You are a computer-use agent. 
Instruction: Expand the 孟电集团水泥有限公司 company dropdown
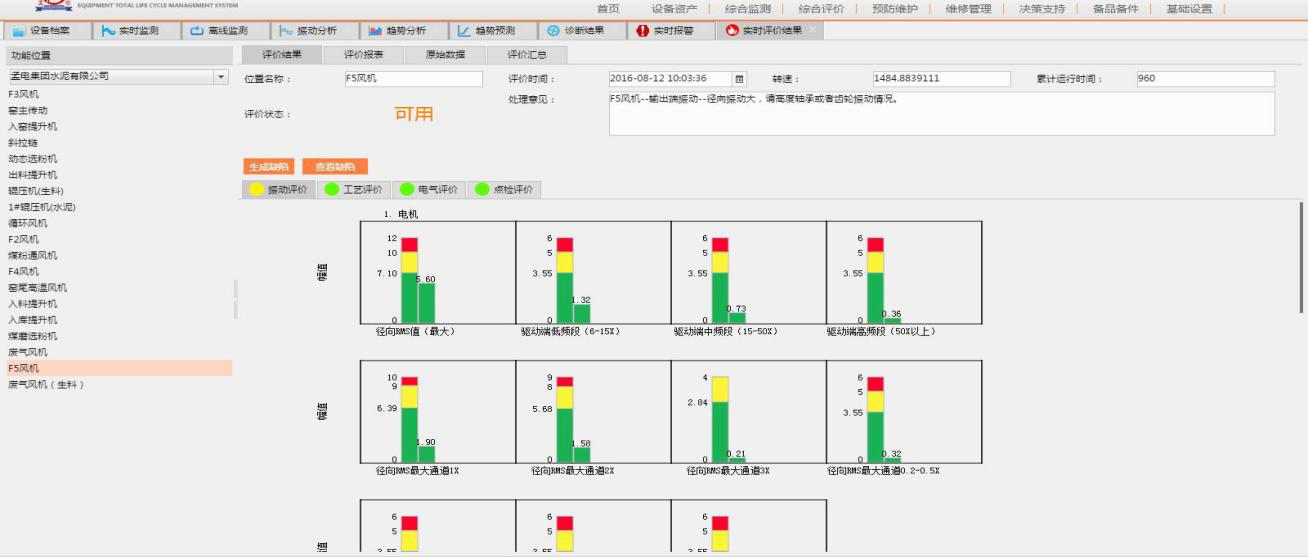(221, 77)
